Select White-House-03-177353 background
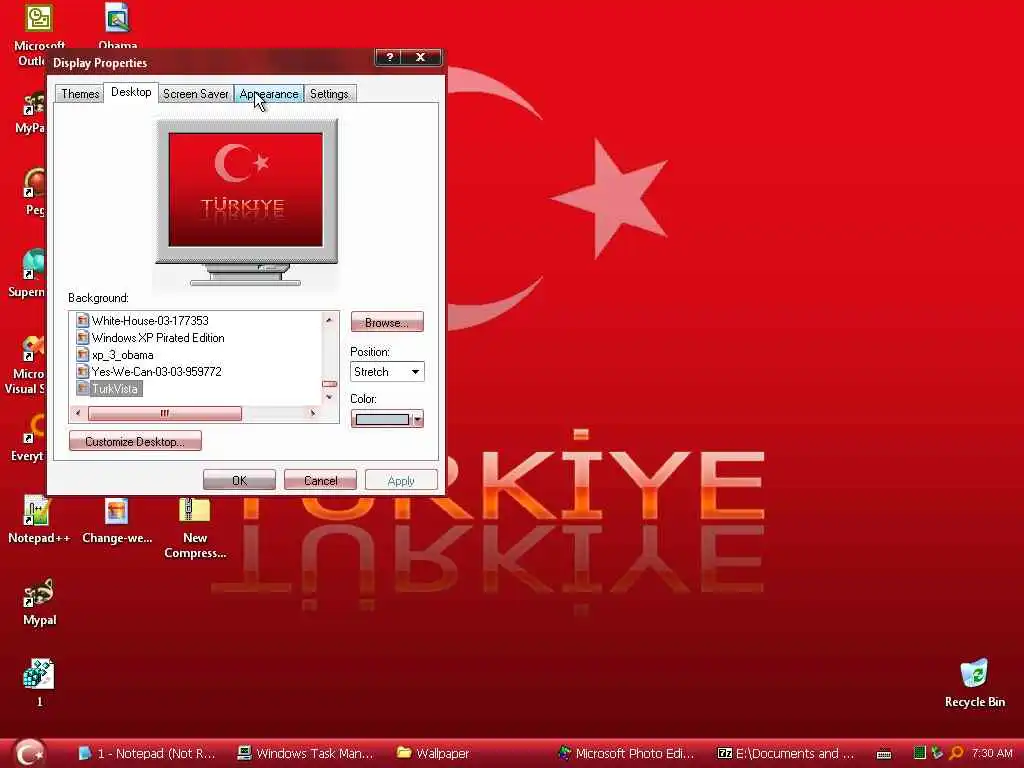The height and width of the screenshot is (768, 1024). coord(150,321)
